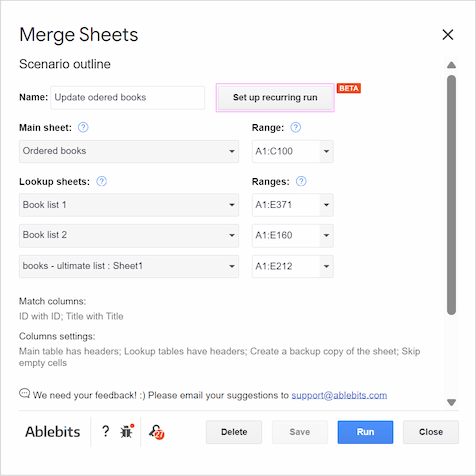Click the Main sheet help question icon
This screenshot has height=476, width=476.
coord(83,127)
